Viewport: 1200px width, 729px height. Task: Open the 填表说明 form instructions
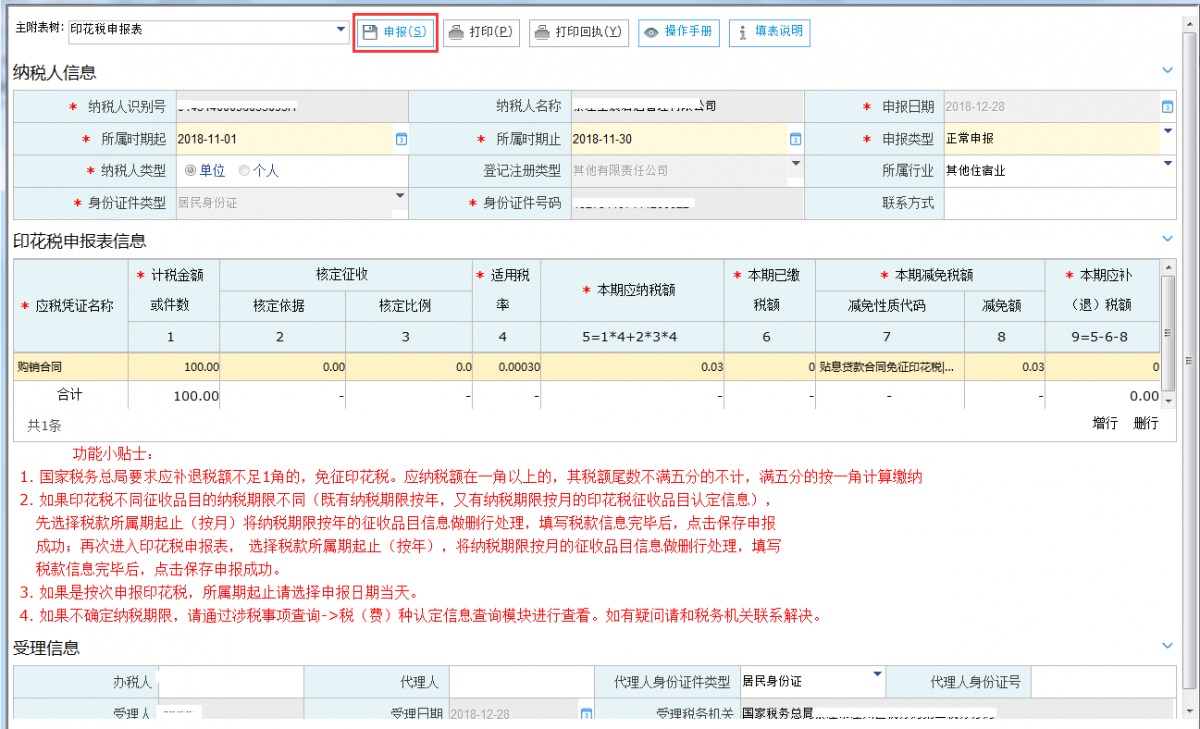point(769,32)
